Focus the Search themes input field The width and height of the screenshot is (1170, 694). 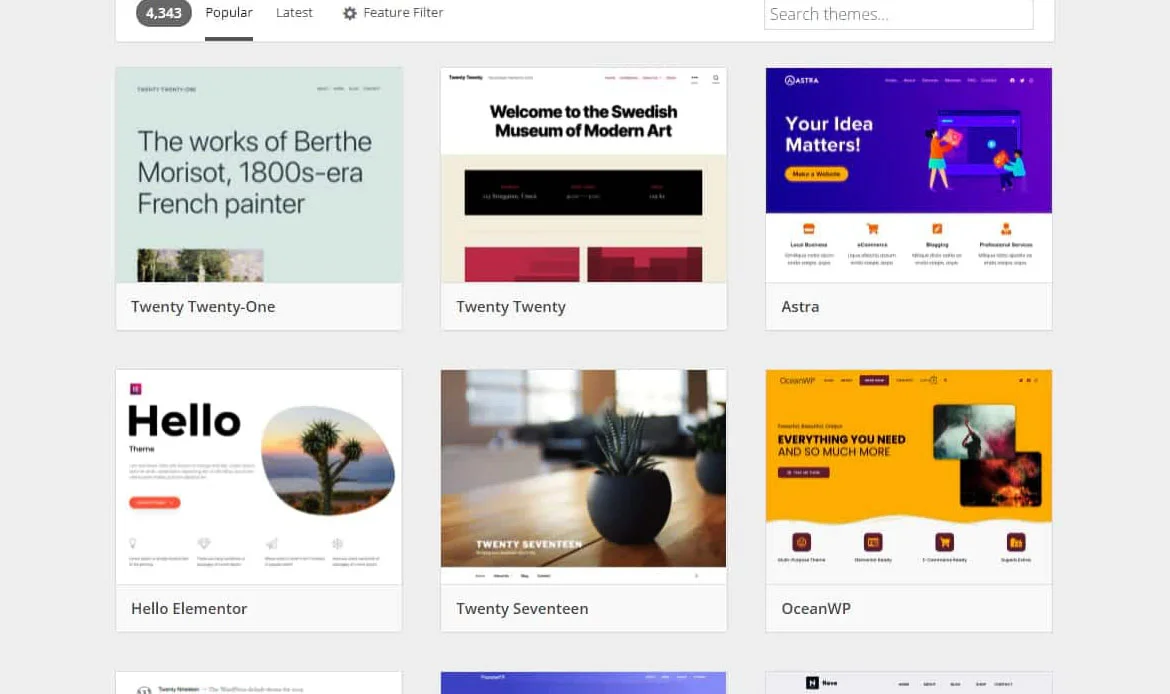[x=898, y=14]
